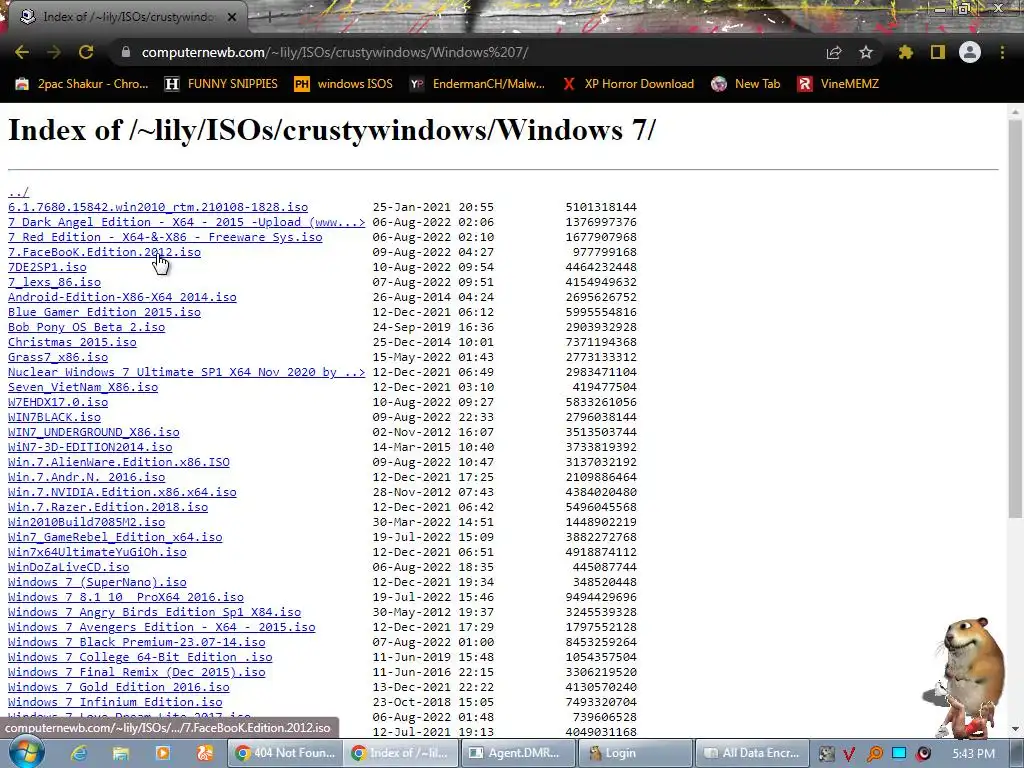
Task: Bookmark this page with the star icon
Action: click(x=866, y=52)
